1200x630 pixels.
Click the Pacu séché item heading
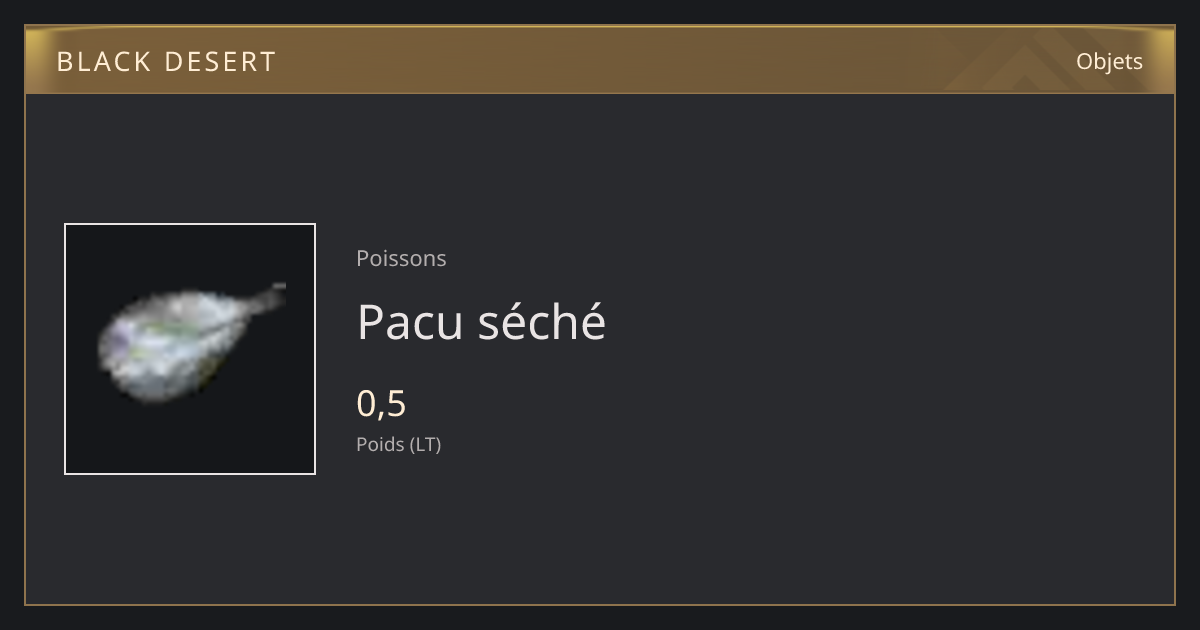pyautogui.click(x=481, y=322)
